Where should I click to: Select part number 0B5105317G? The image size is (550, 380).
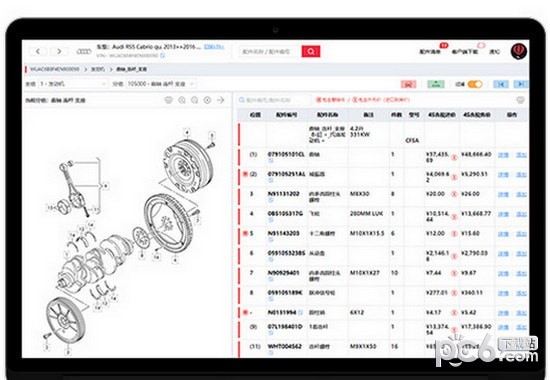coord(286,213)
